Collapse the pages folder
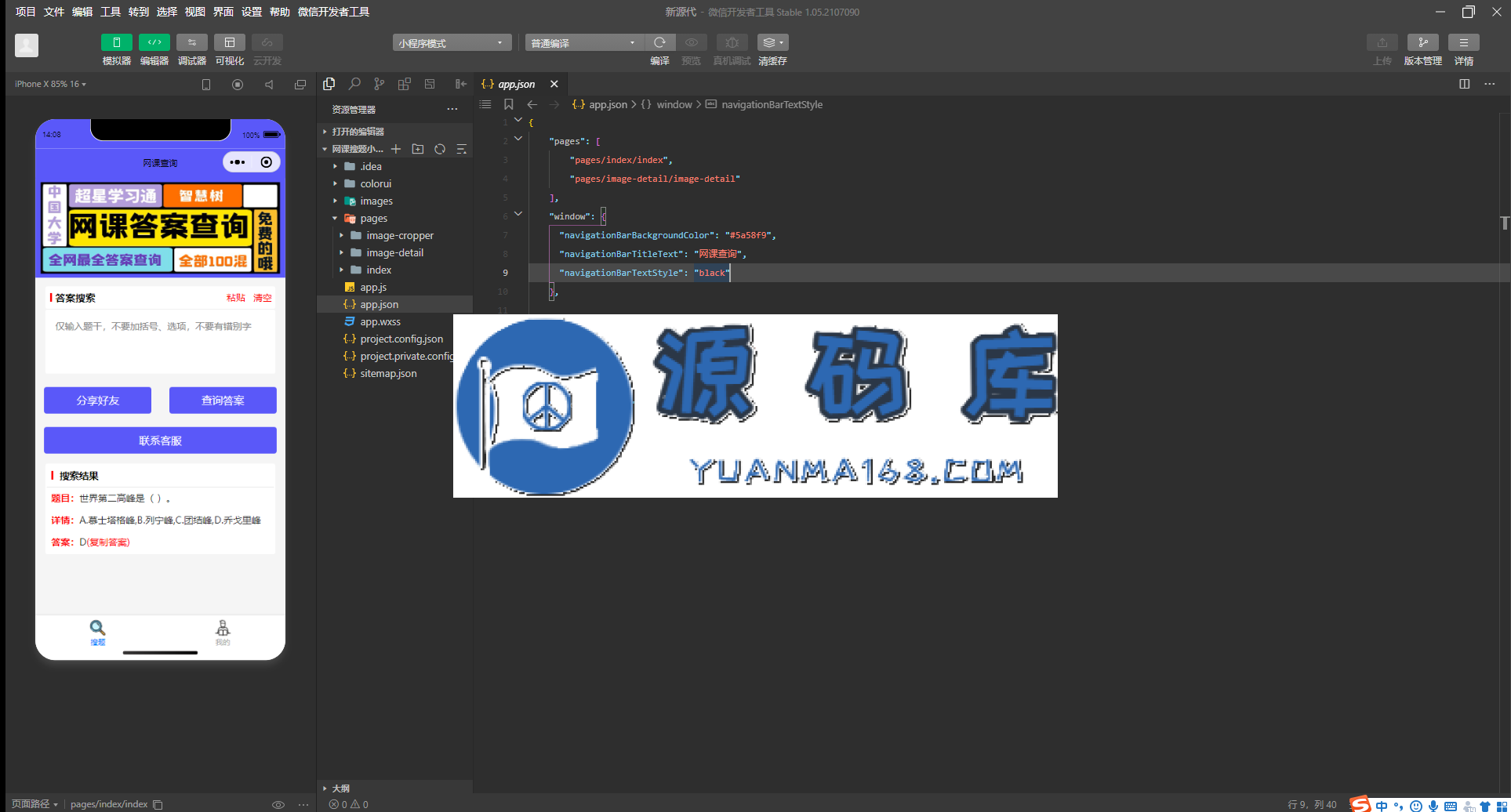The width and height of the screenshot is (1511, 812). click(x=395, y=218)
